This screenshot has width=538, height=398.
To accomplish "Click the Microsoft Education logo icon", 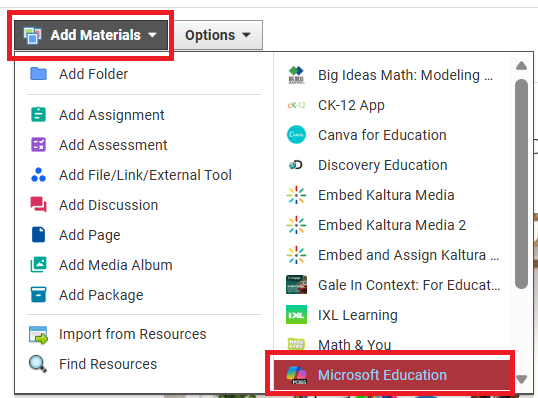I will [x=296, y=375].
